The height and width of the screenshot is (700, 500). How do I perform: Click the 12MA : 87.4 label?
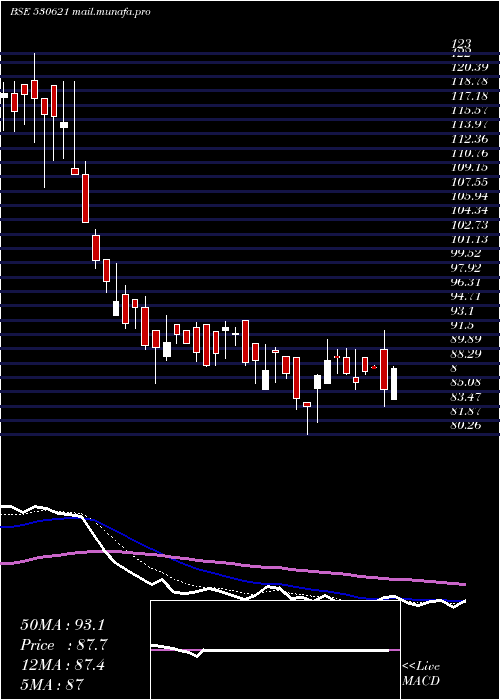(62, 665)
